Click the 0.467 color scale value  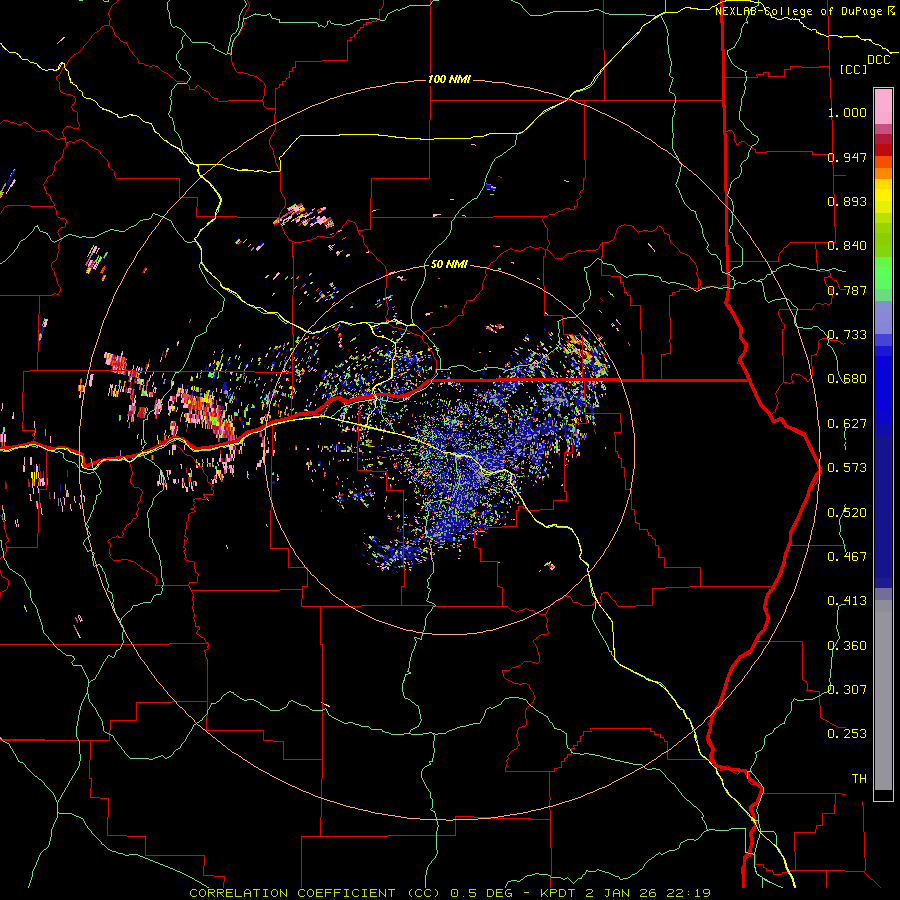pyautogui.click(x=847, y=557)
